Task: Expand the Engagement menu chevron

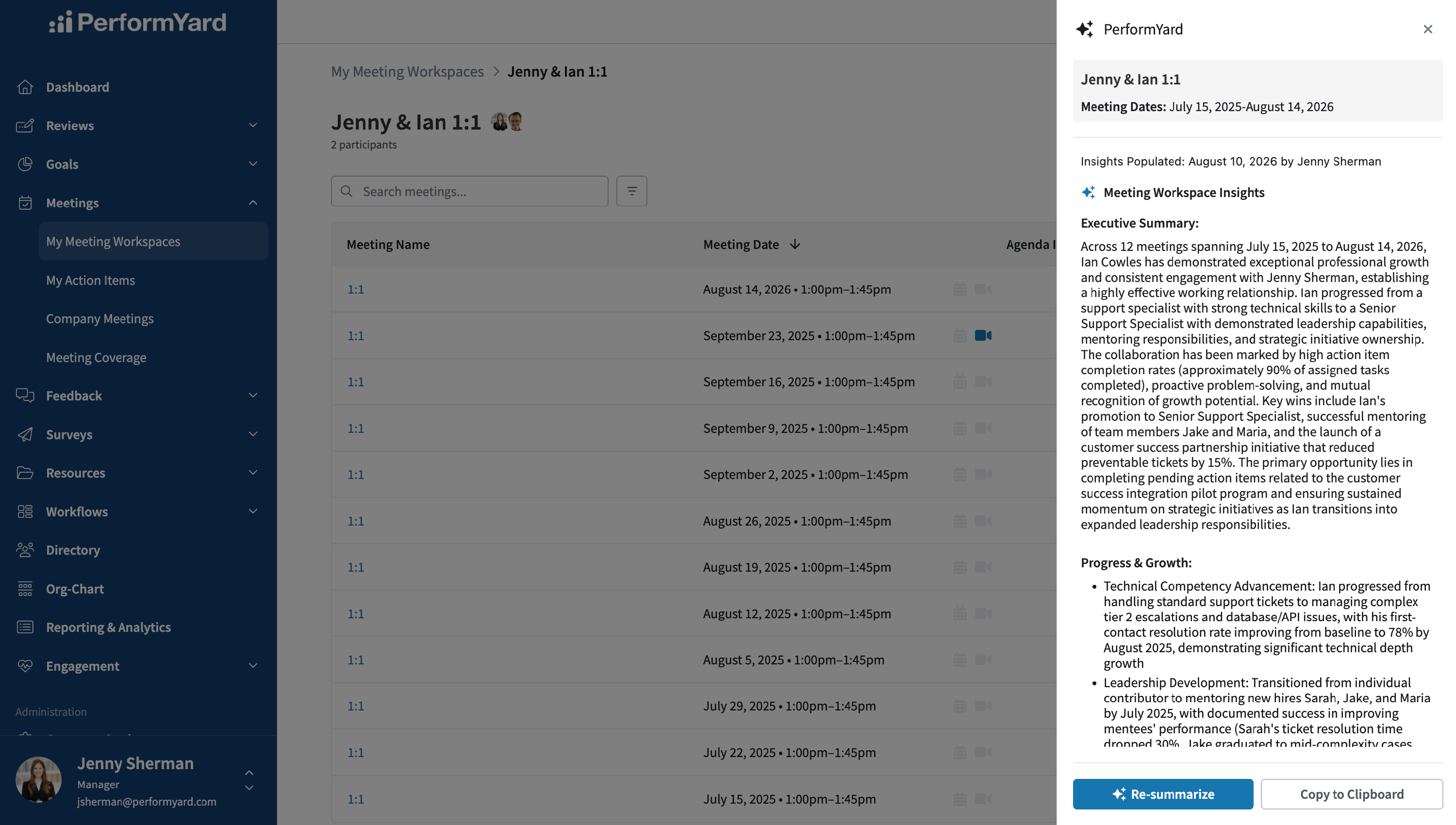Action: point(253,666)
